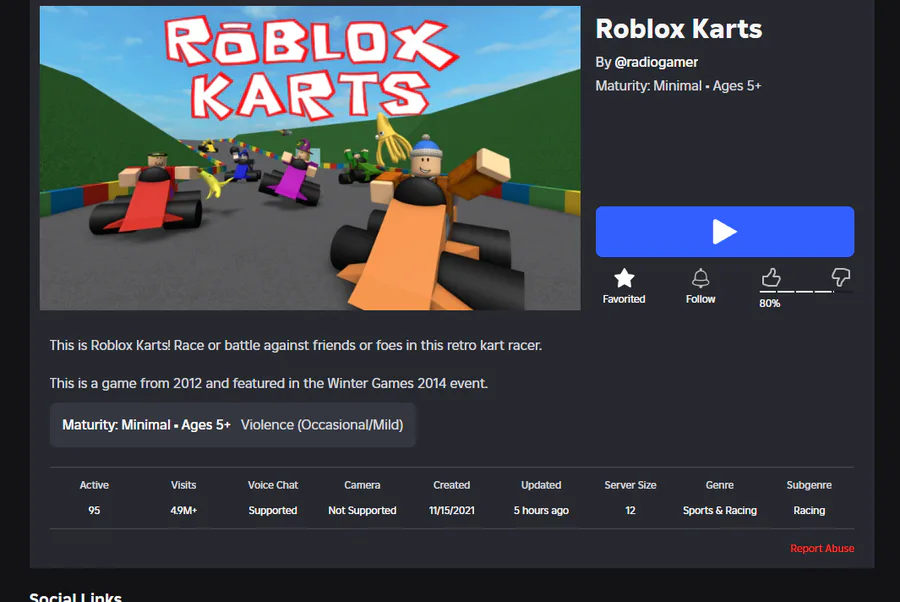Click the Favorited label under the star
The width and height of the screenshot is (900, 602).
pos(624,299)
